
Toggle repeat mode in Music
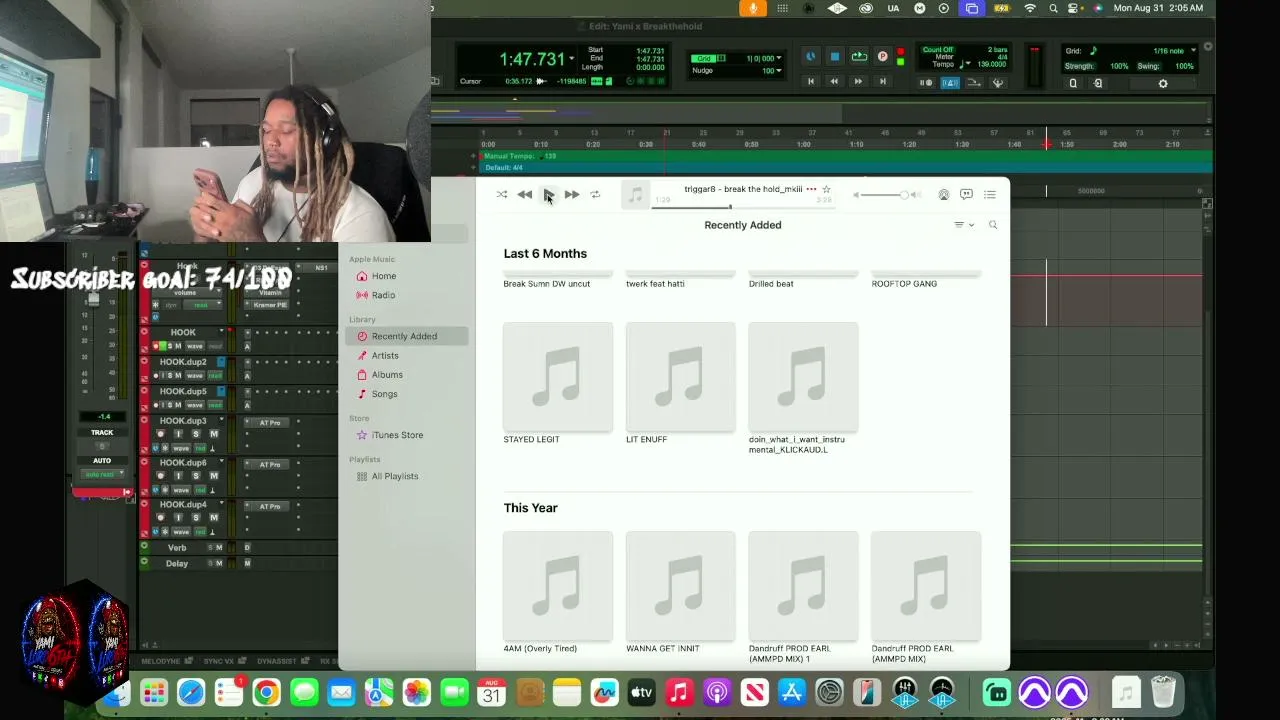click(x=595, y=195)
